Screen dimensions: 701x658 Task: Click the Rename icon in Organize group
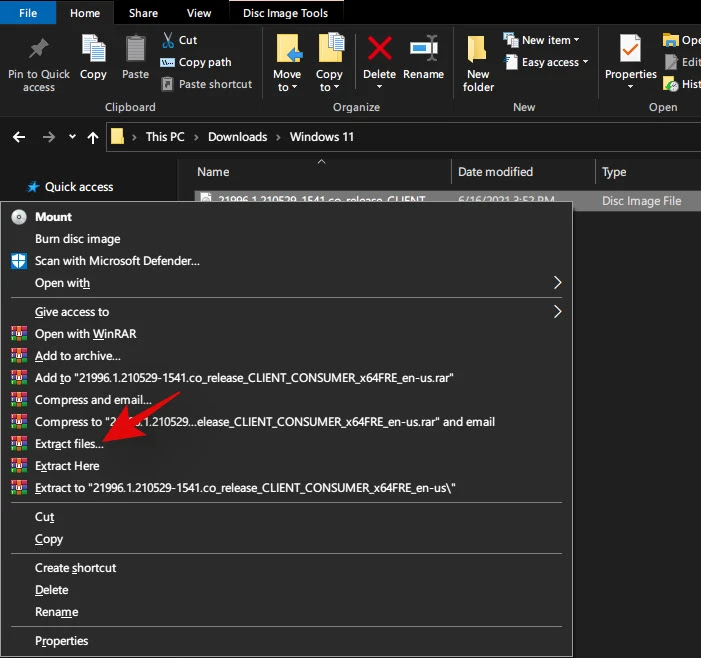tap(424, 47)
